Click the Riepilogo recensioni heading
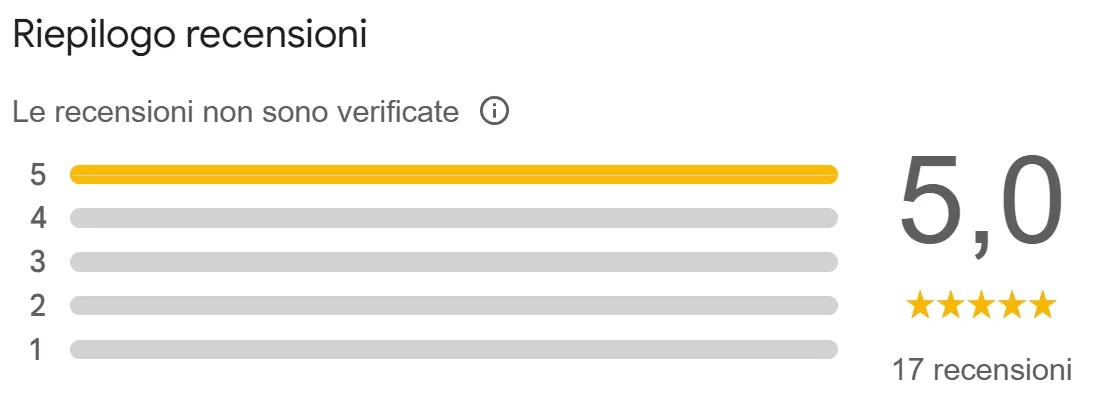The height and width of the screenshot is (409, 1102). click(x=190, y=34)
